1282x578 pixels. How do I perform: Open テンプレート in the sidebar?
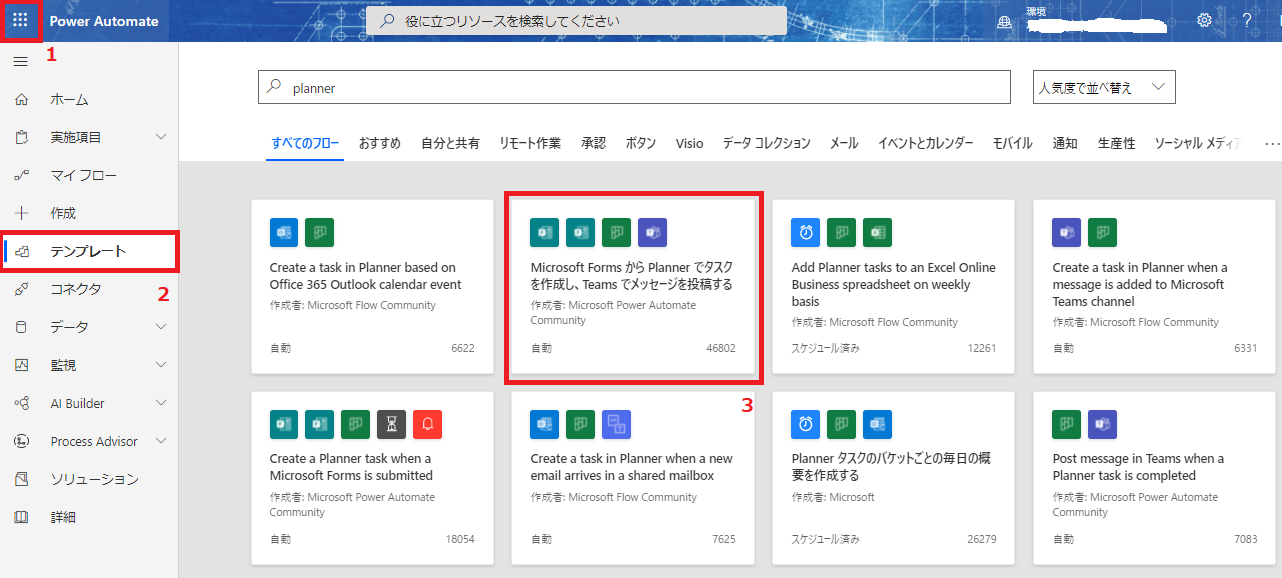89,251
